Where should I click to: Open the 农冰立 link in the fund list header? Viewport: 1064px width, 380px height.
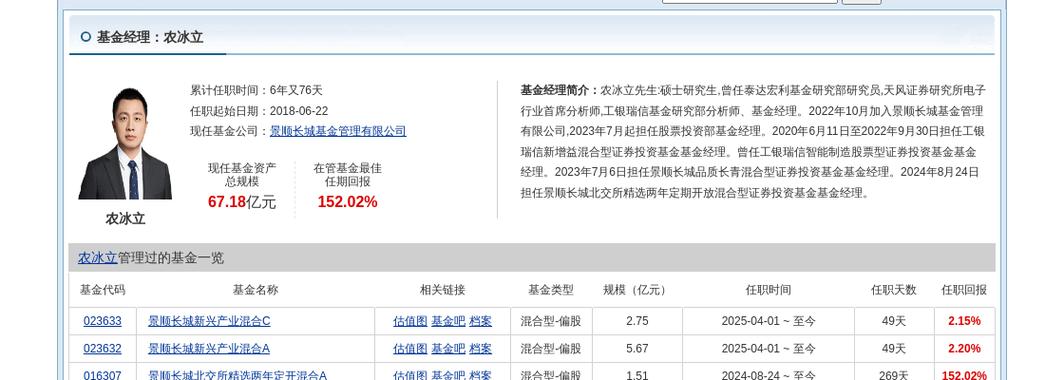[x=98, y=258]
